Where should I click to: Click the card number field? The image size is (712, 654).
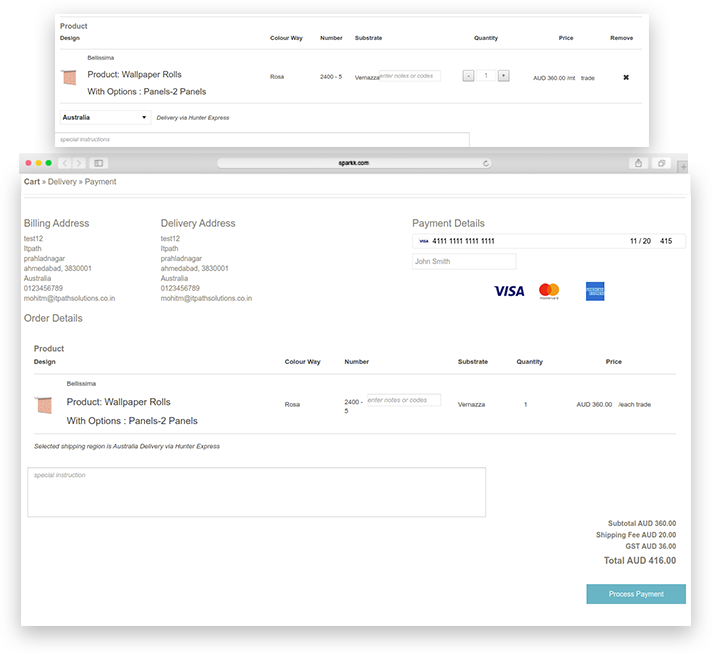(520, 241)
